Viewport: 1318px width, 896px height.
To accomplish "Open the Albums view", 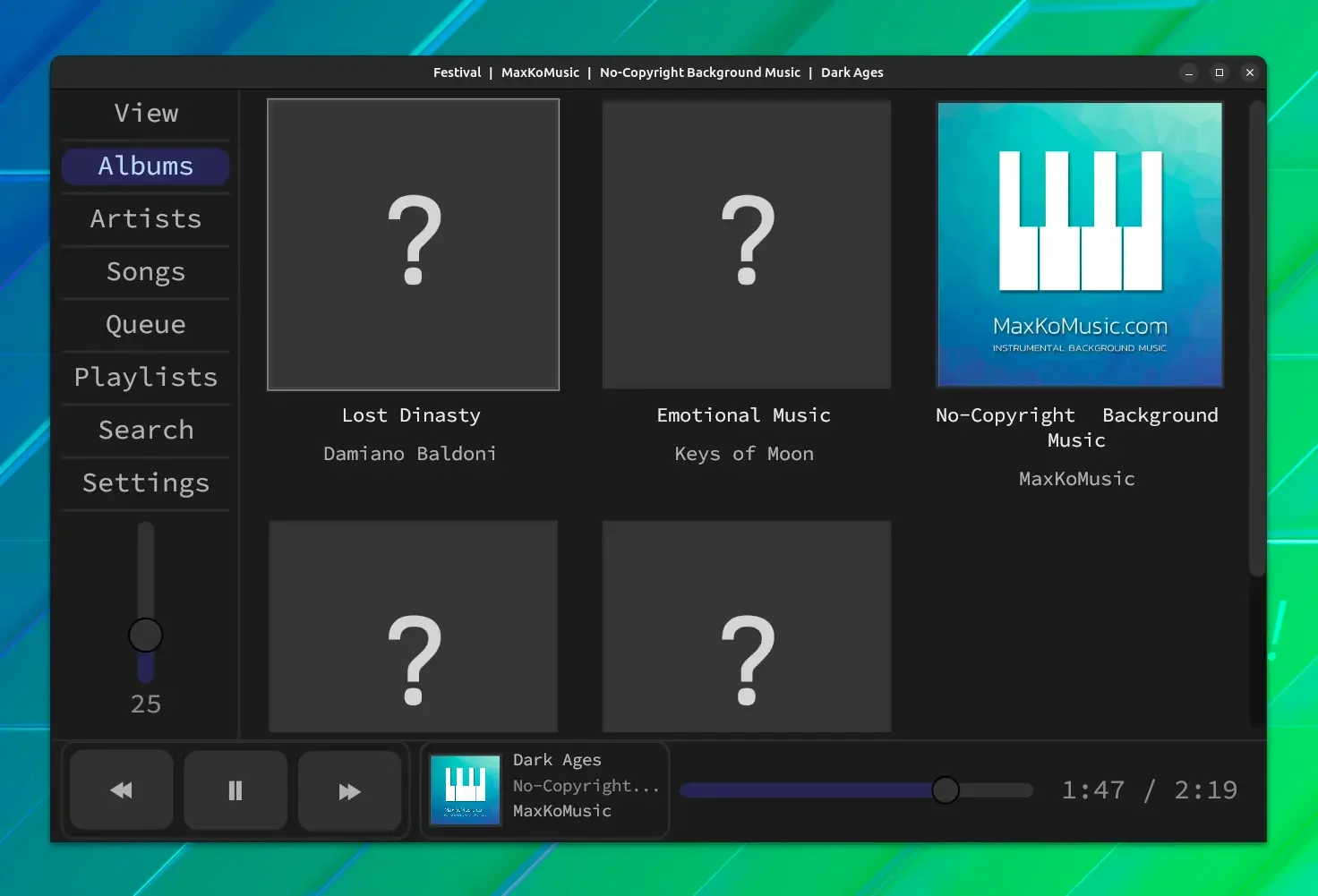I will (x=146, y=166).
